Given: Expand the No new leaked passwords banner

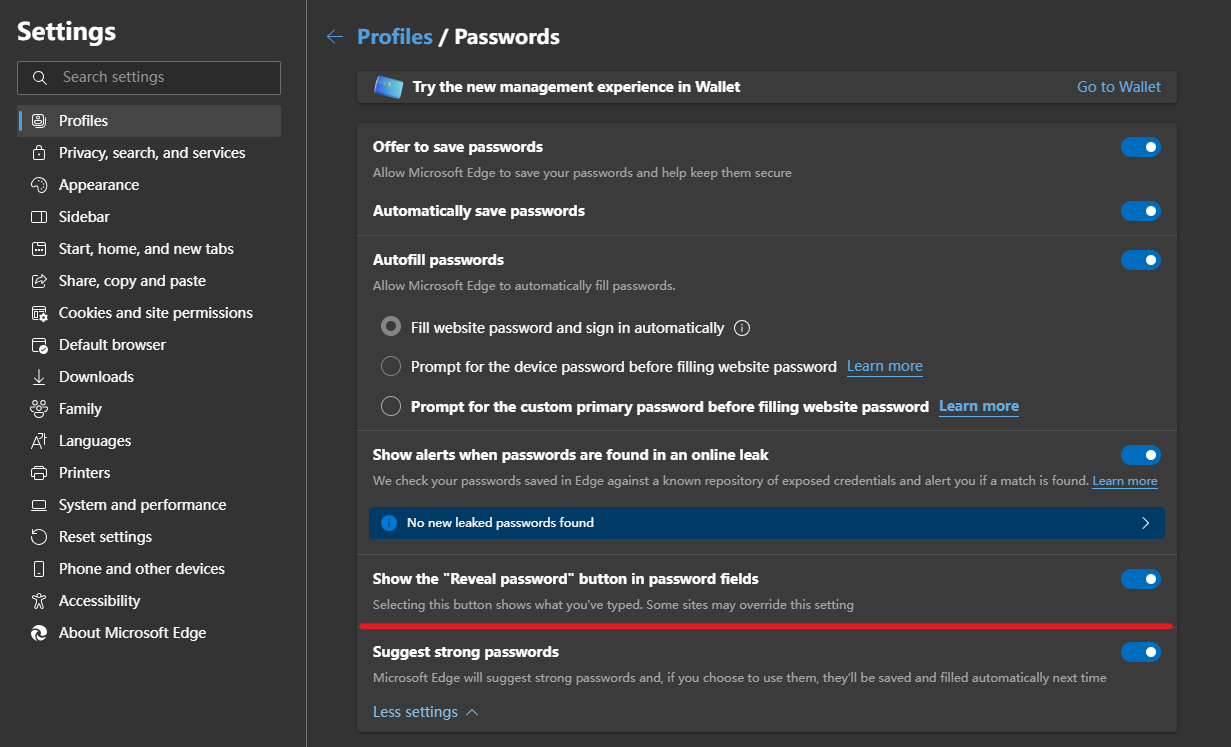Looking at the screenshot, I should pos(1146,522).
